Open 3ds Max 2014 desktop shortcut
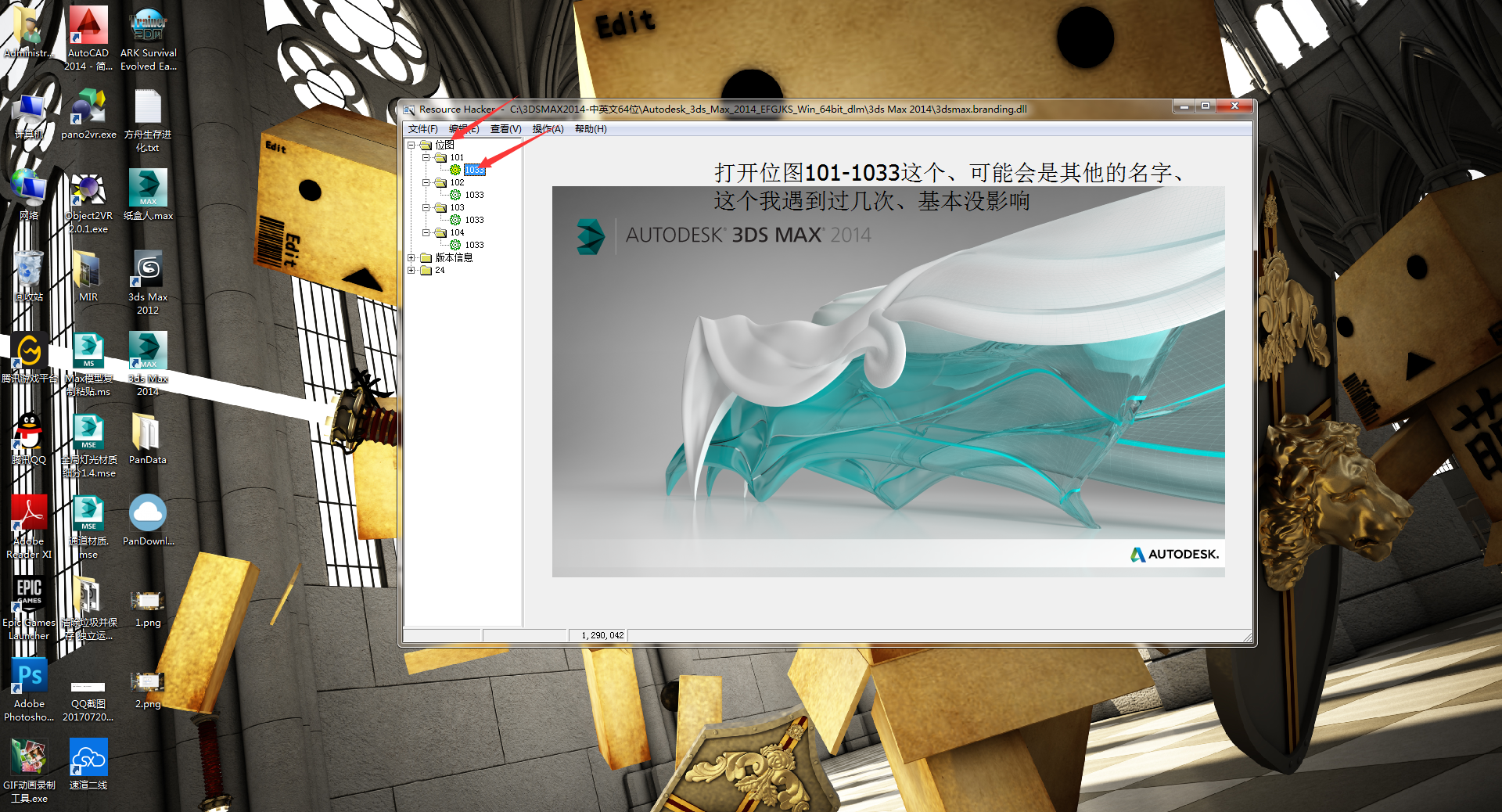The image size is (1502, 812). (x=148, y=365)
